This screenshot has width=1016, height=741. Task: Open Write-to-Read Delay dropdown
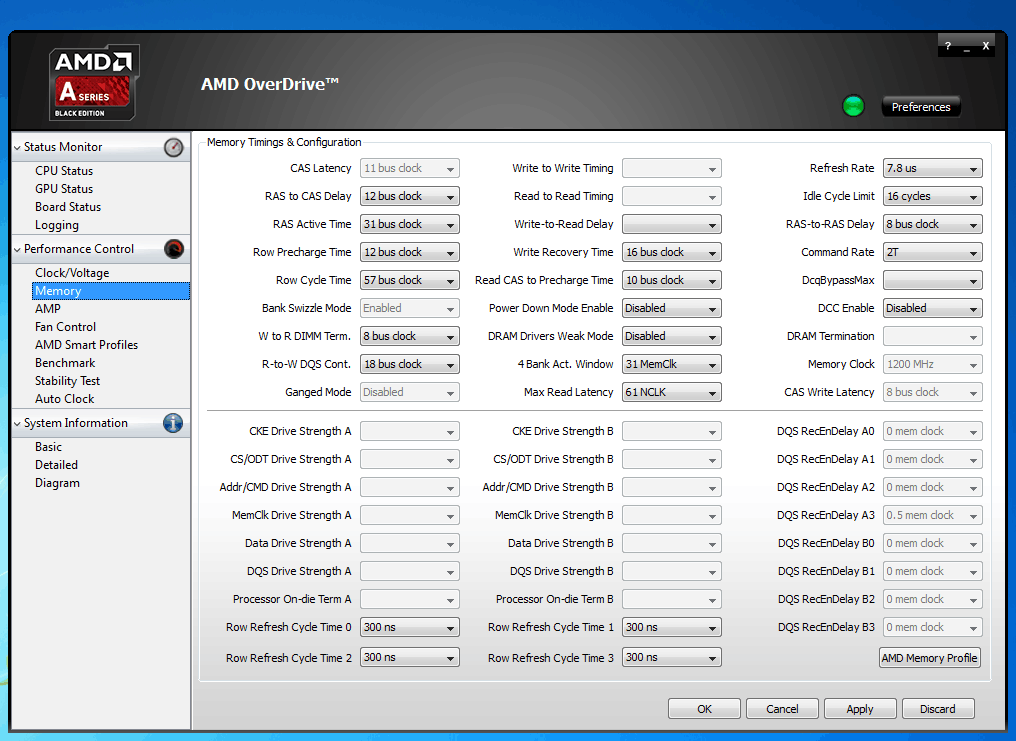[671, 224]
